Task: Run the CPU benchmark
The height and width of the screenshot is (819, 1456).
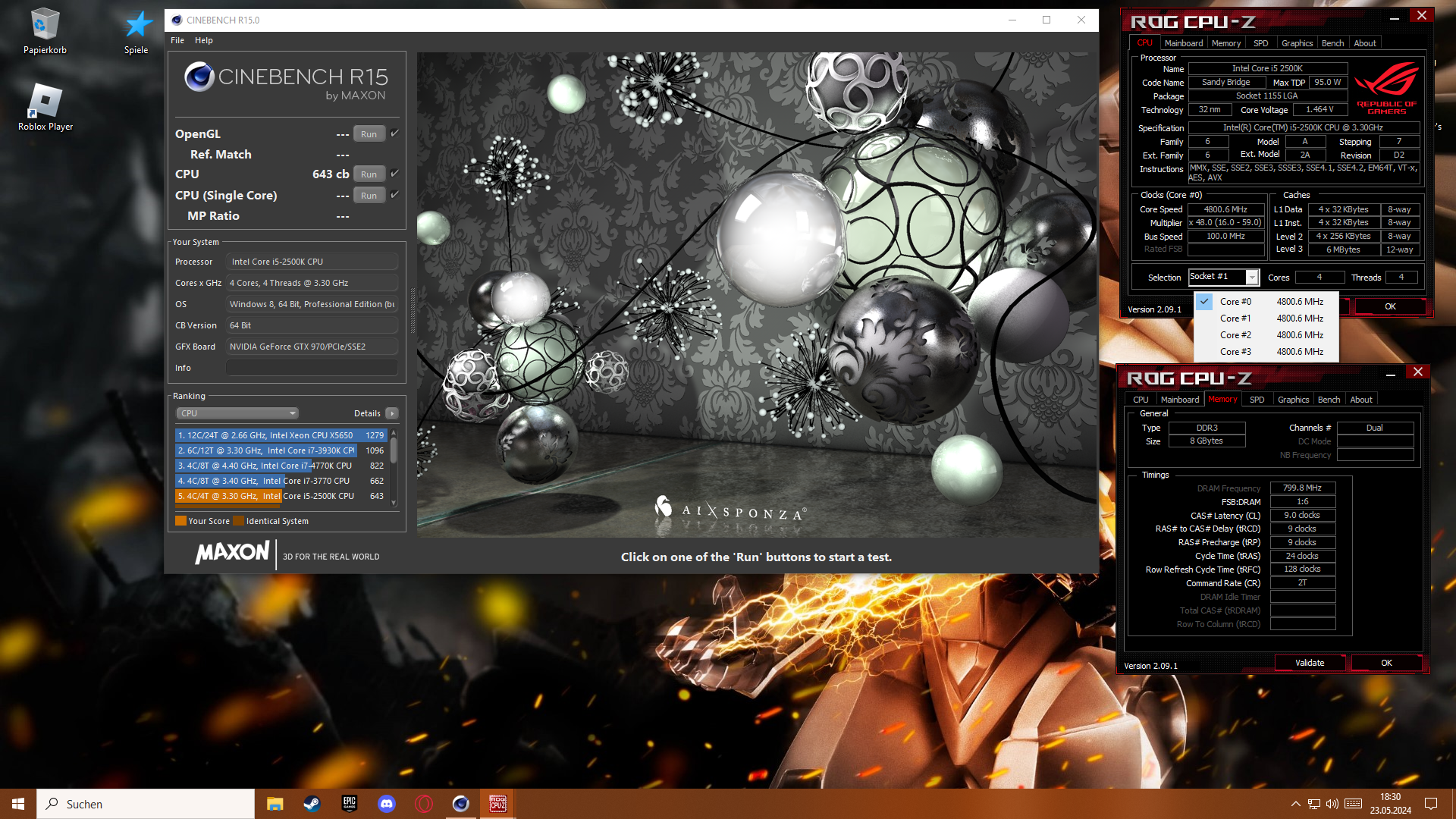Action: pyautogui.click(x=369, y=174)
